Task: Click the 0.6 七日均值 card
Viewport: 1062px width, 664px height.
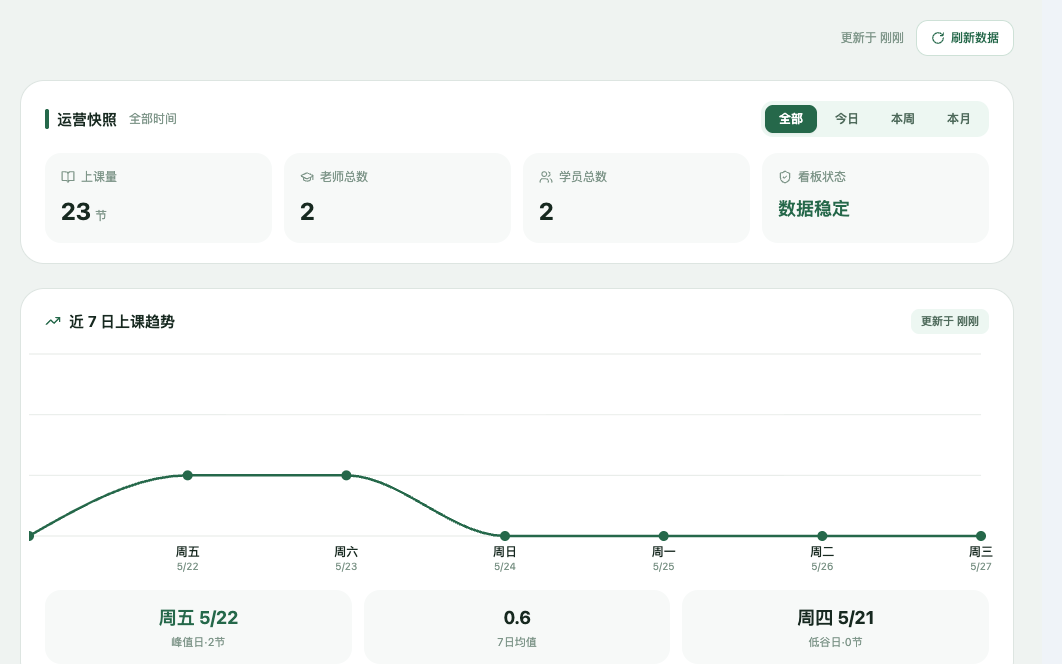Action: (517, 627)
